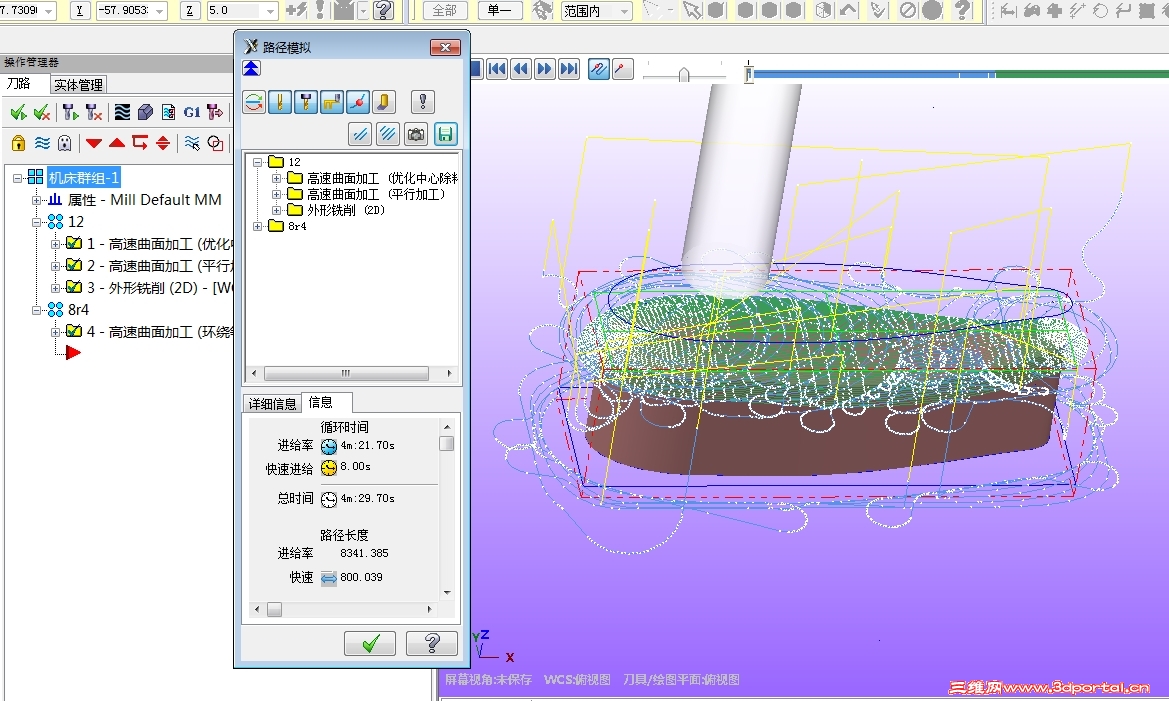Move insert arrow down one item
This screenshot has height=701, width=1169.
coord(93,143)
